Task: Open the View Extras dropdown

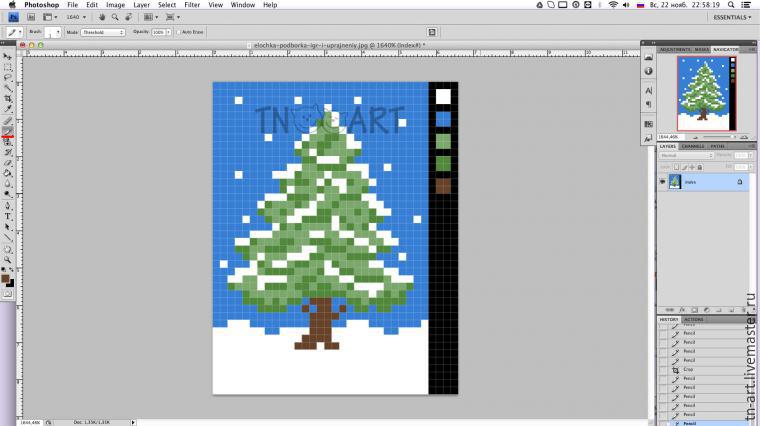Action: point(50,17)
